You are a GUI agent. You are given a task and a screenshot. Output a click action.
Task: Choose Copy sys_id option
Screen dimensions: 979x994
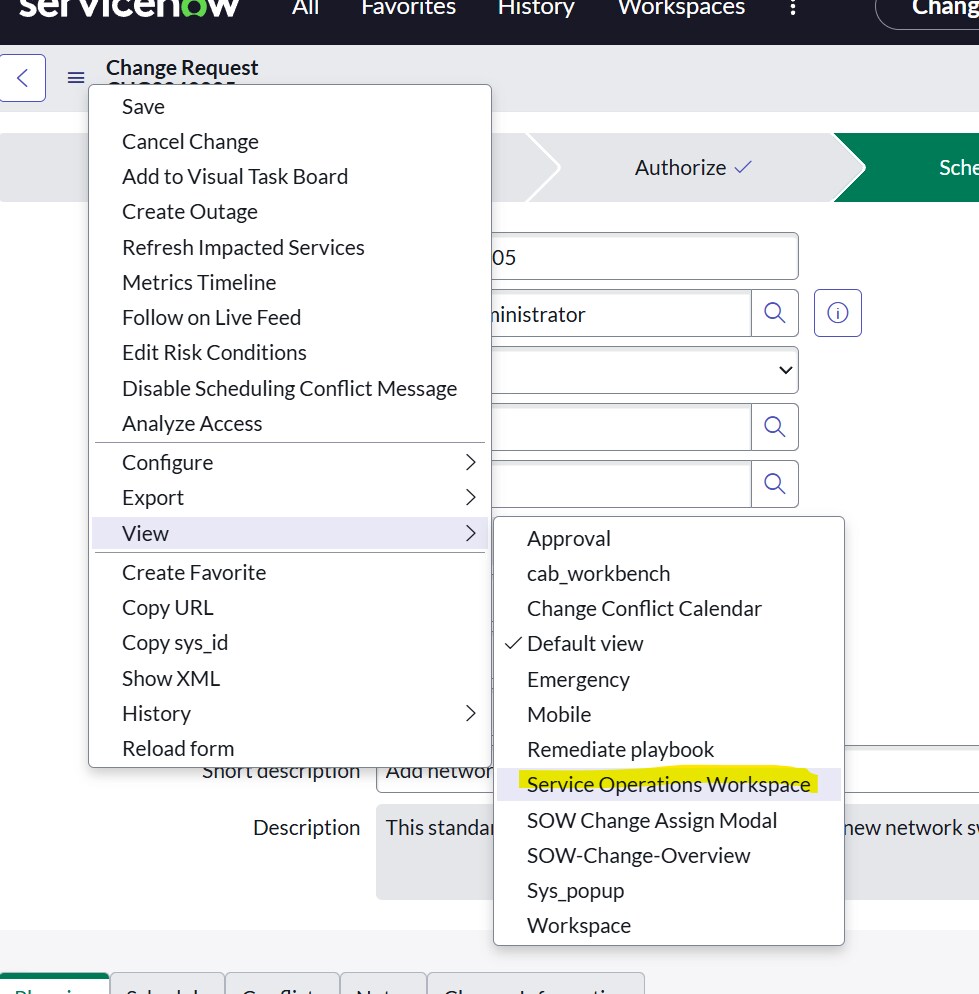(x=290, y=643)
